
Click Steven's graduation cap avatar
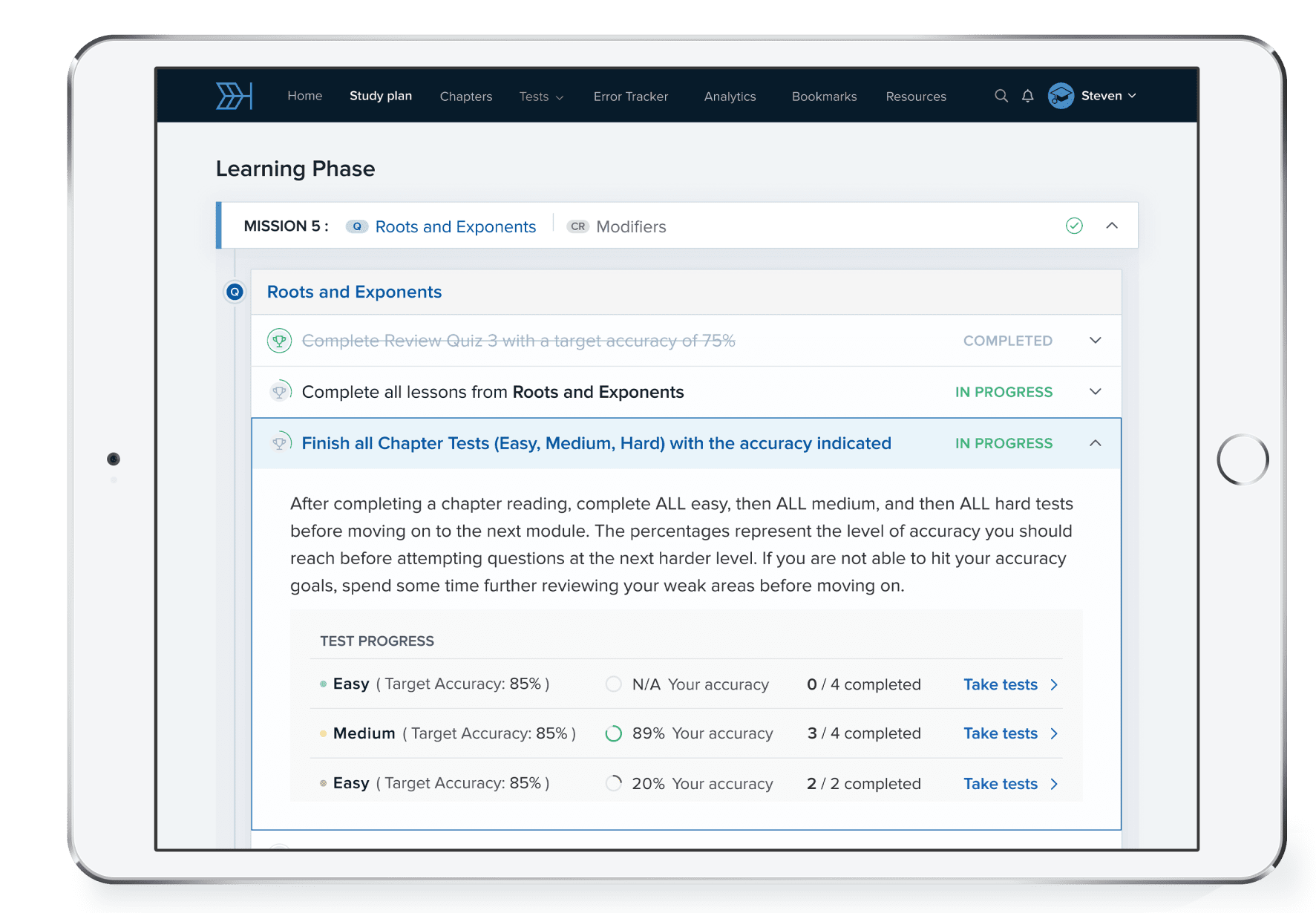click(1060, 96)
